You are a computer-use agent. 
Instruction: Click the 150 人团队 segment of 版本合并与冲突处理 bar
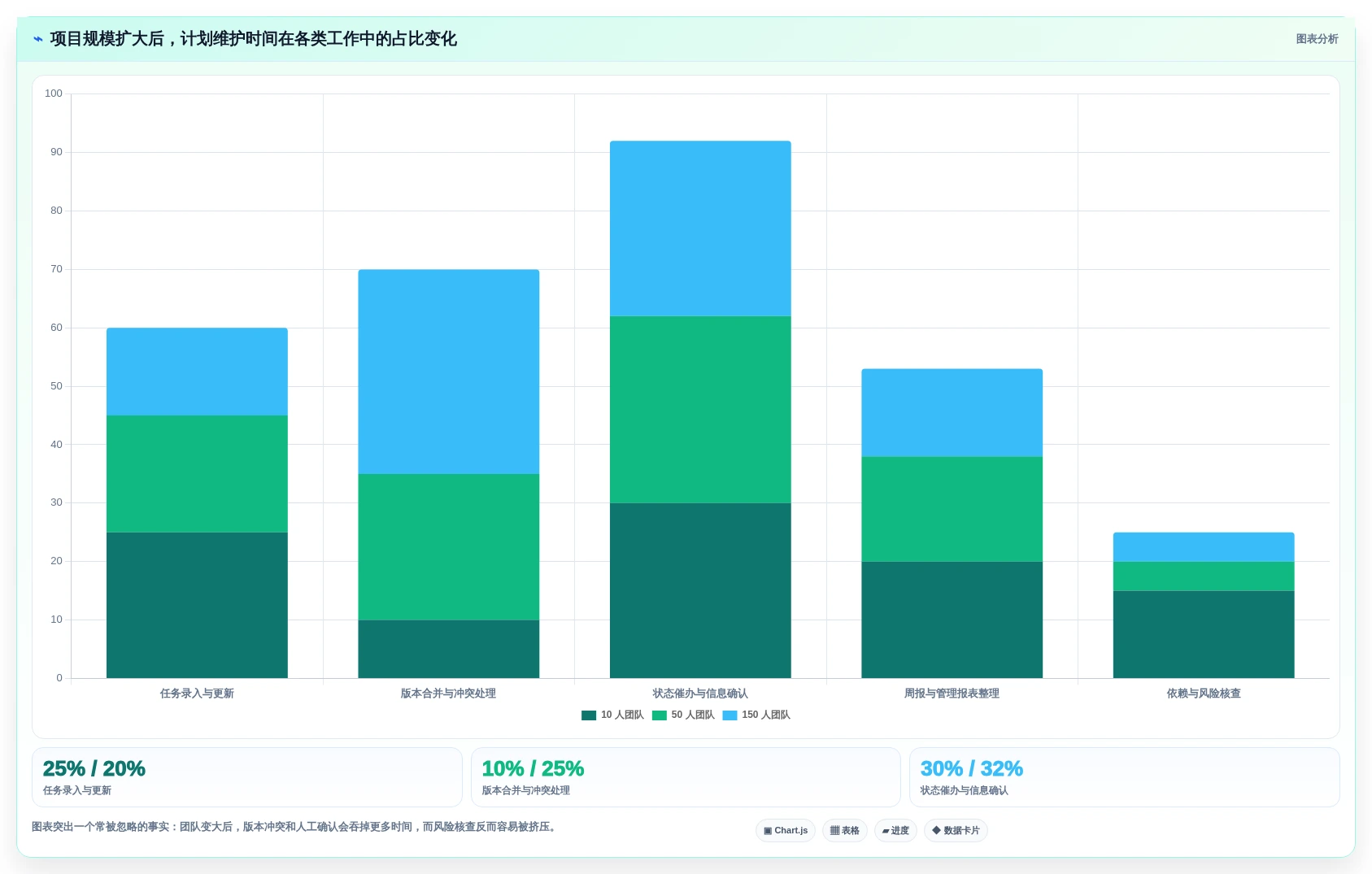[449, 372]
